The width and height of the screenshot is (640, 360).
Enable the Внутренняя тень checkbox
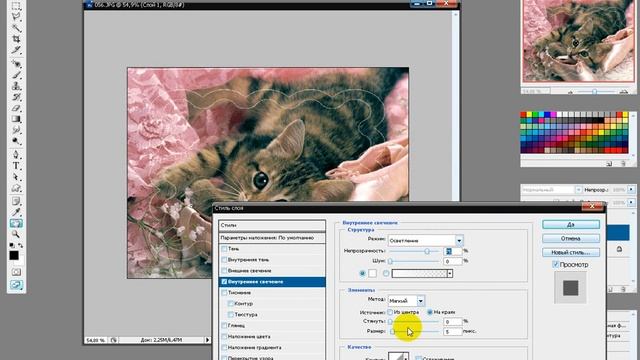(x=224, y=260)
